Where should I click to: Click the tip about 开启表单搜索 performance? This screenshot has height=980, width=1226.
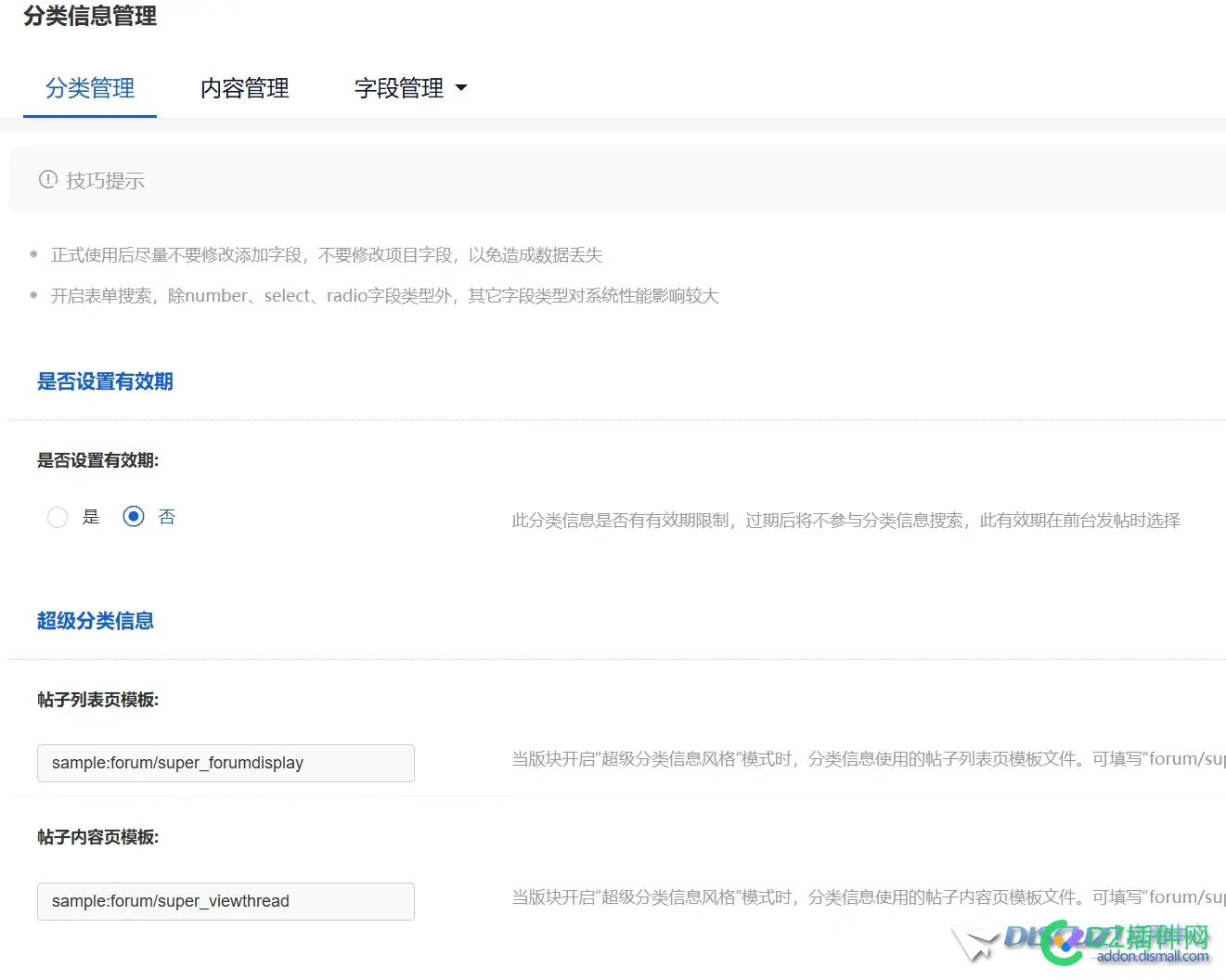pos(384,296)
